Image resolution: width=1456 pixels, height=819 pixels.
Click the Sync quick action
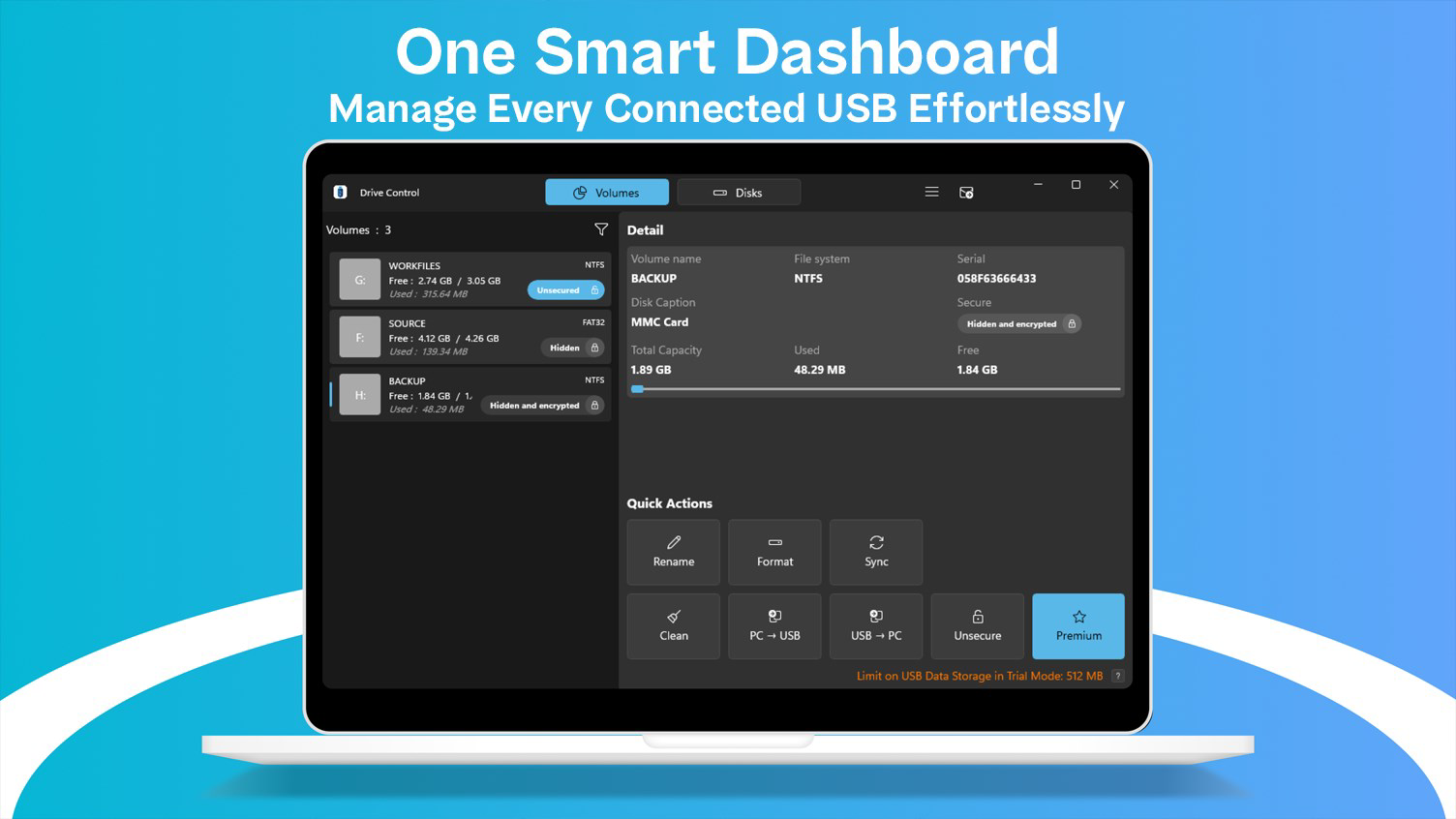point(876,552)
